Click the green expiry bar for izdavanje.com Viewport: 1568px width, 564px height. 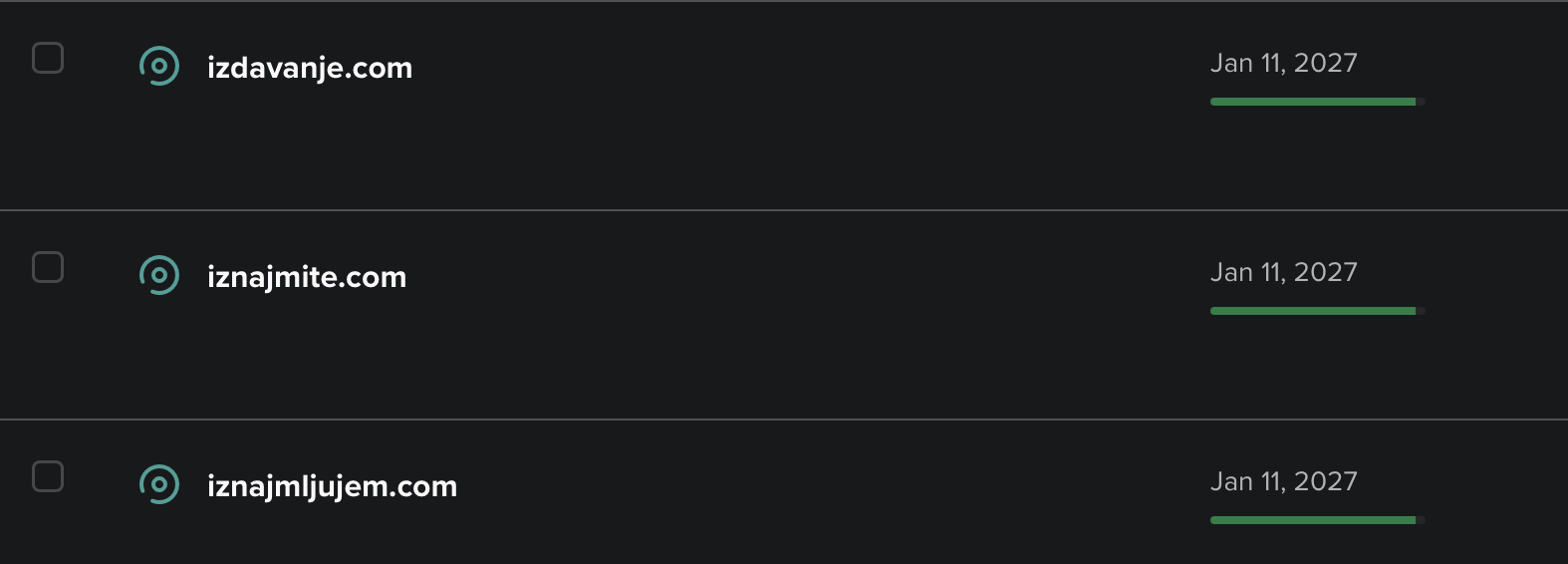(x=1313, y=102)
